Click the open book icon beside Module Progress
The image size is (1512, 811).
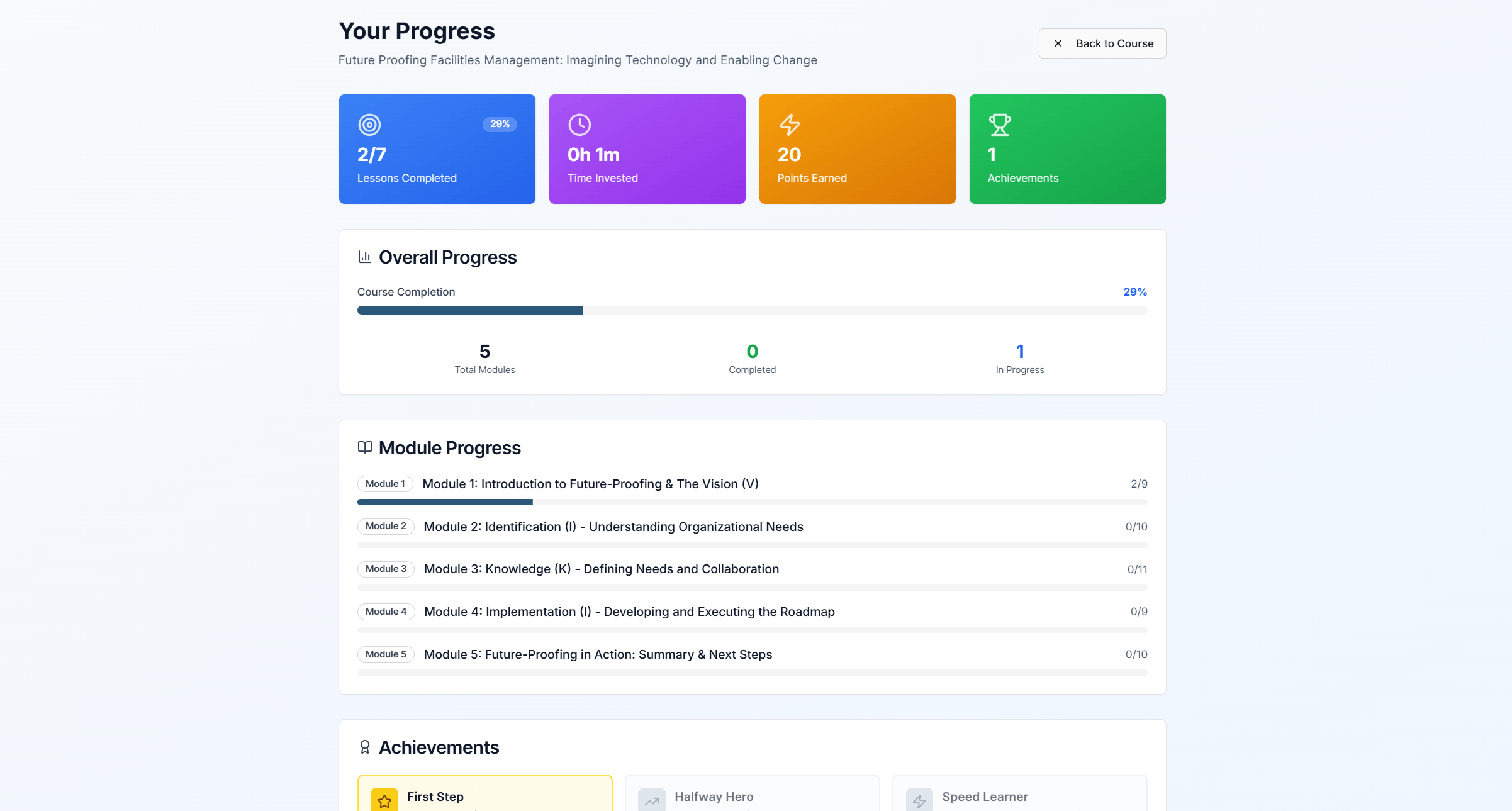[x=365, y=447]
